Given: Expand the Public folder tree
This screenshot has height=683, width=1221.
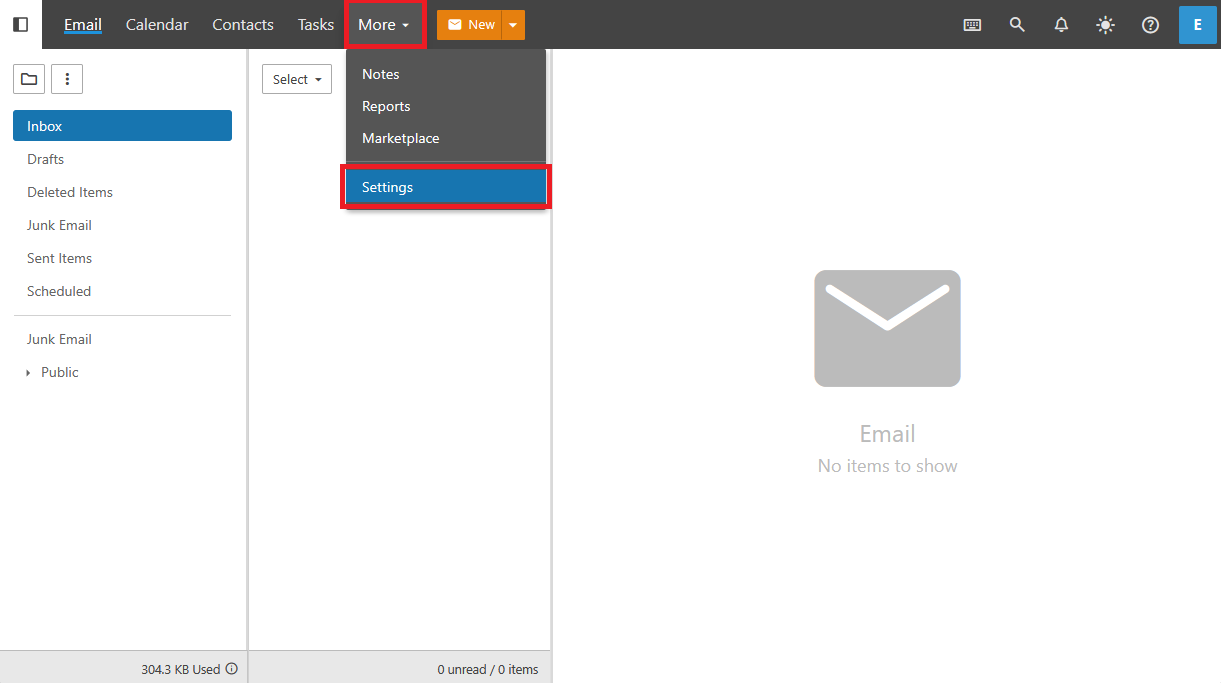Looking at the screenshot, I should click(x=28, y=373).
